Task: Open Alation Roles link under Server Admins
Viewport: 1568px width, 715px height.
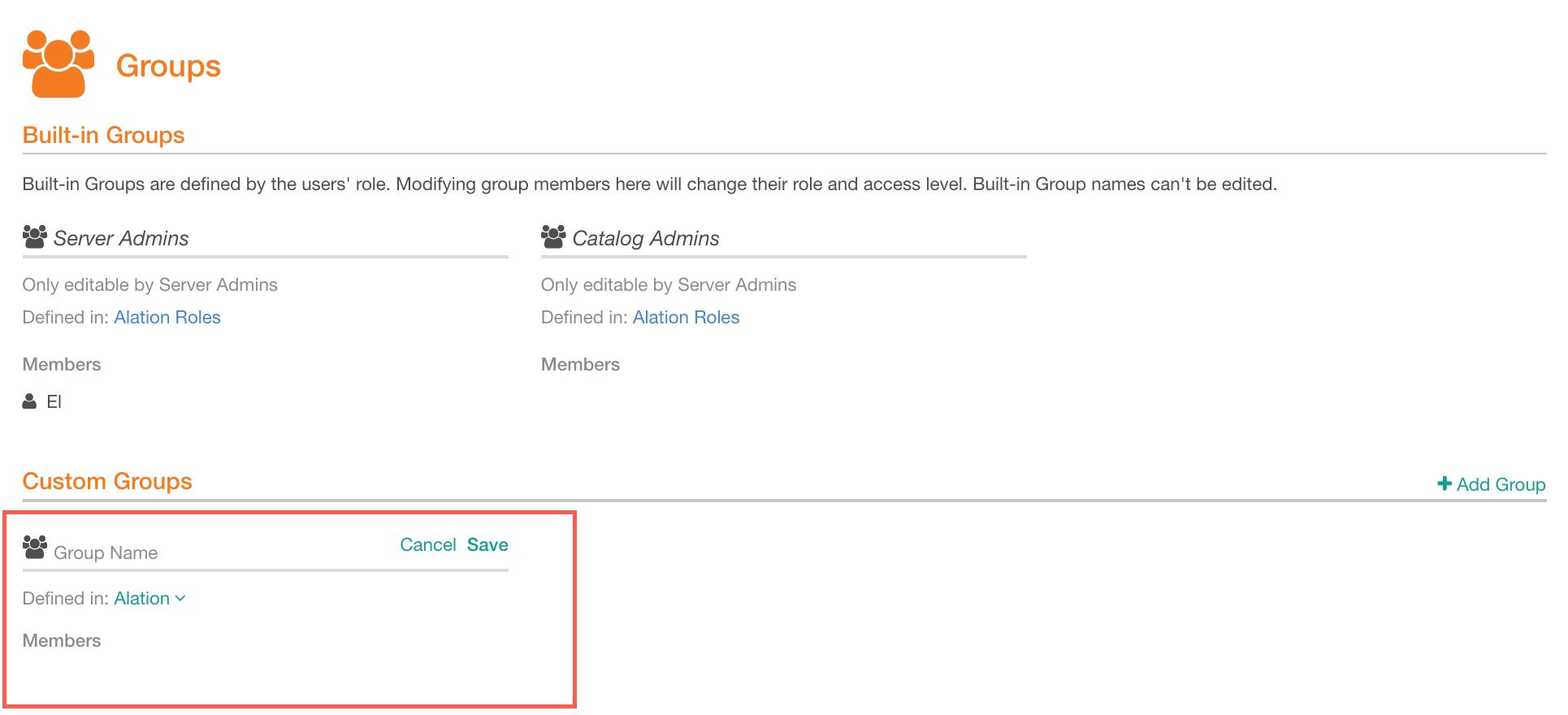Action: [x=167, y=317]
